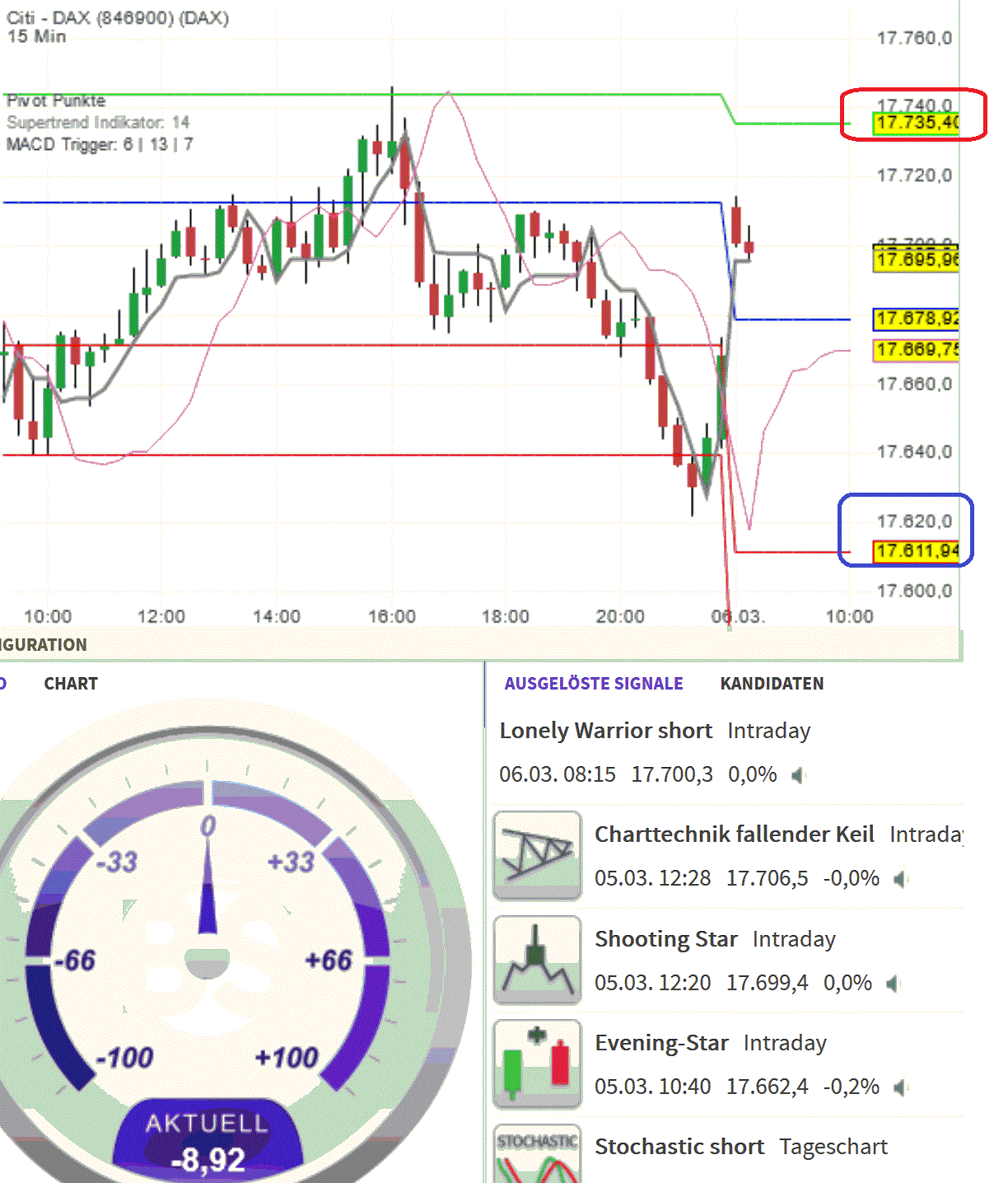This screenshot has height=1183, width=1008.
Task: Mute the Shooting Star signal sound
Action: pos(892,983)
